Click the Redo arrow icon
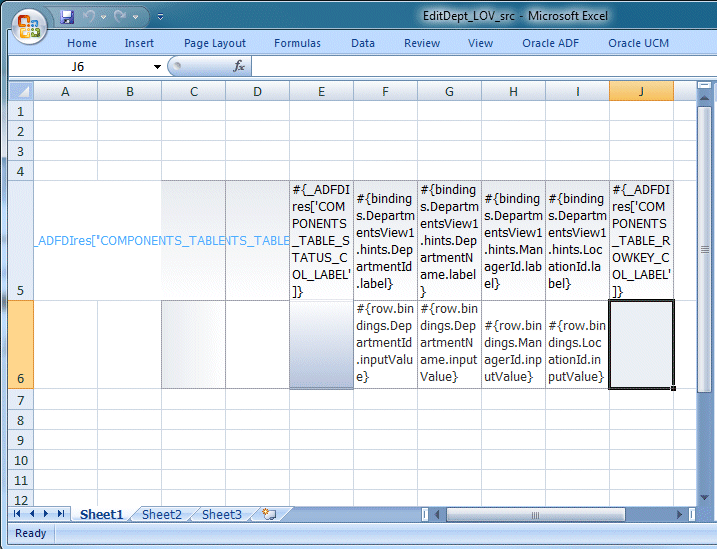Screen dimensions: 717x549 [x=120, y=17]
